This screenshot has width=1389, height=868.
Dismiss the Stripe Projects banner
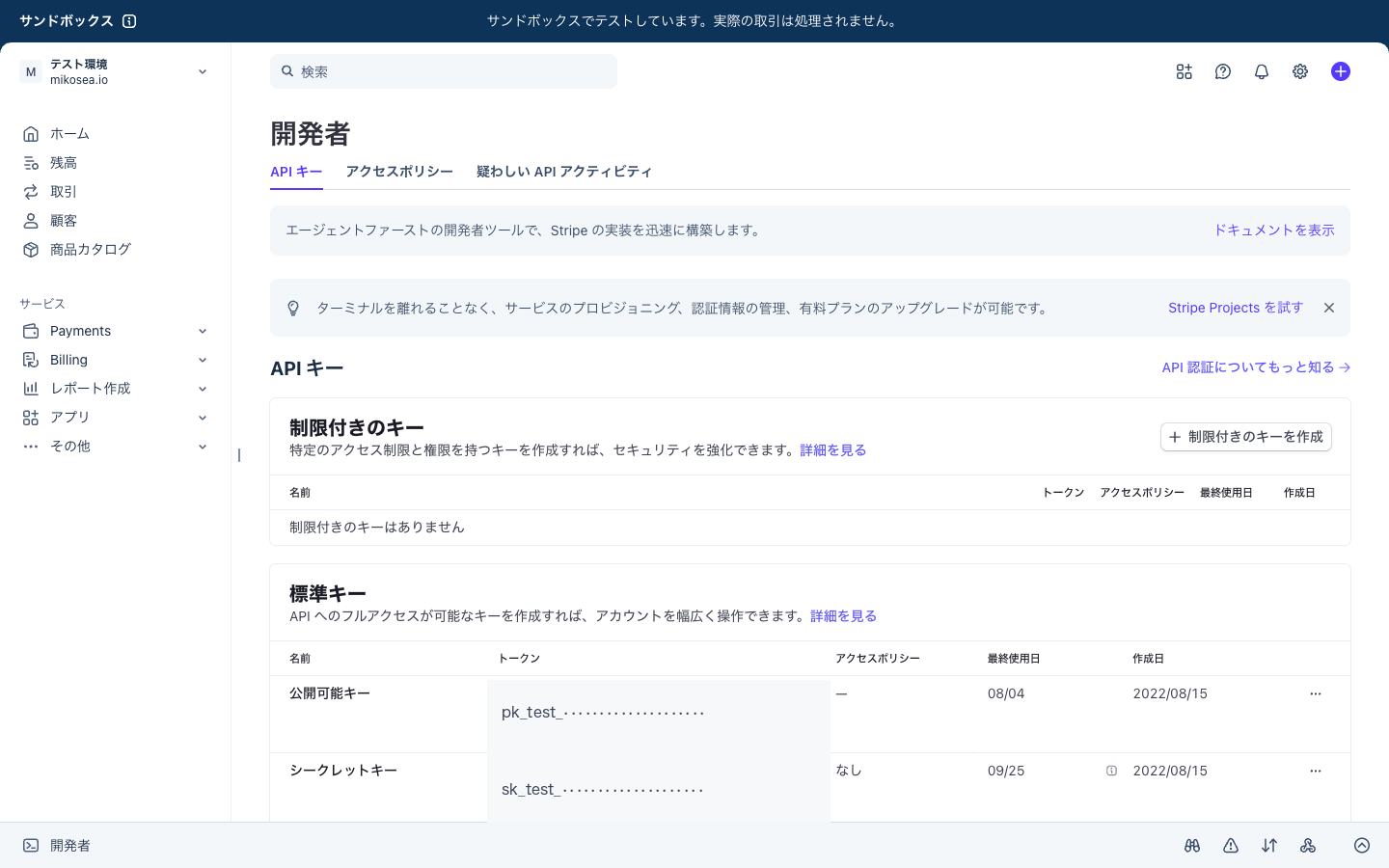[x=1329, y=308]
